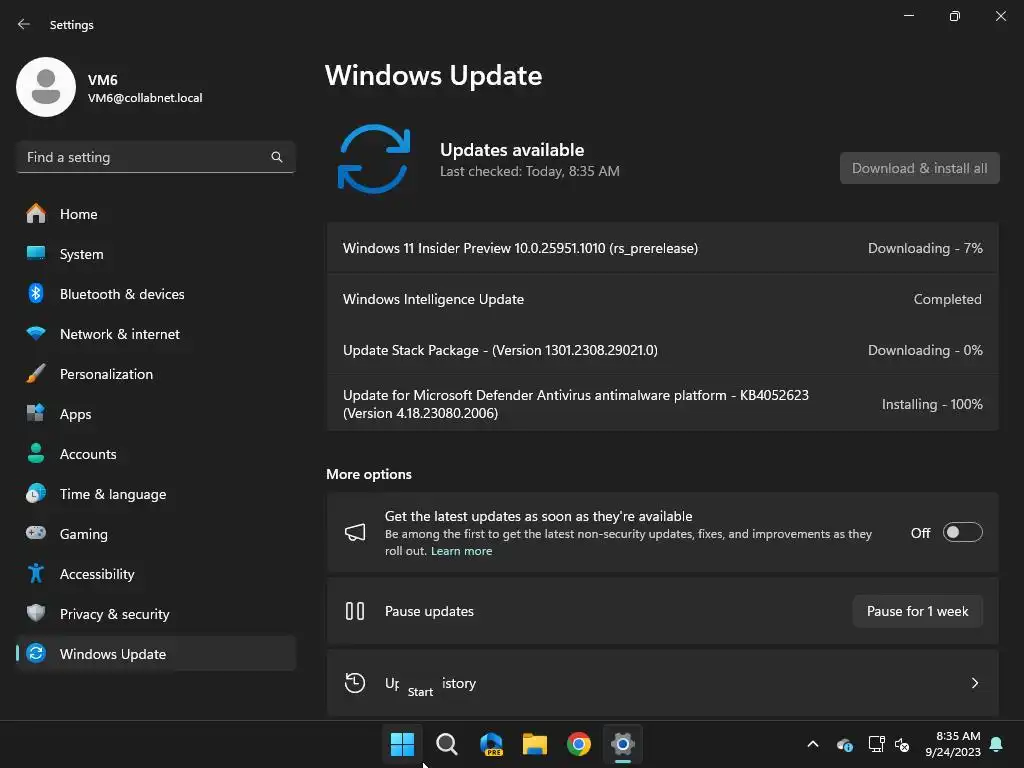Select Personalization in sidebar

155,374
